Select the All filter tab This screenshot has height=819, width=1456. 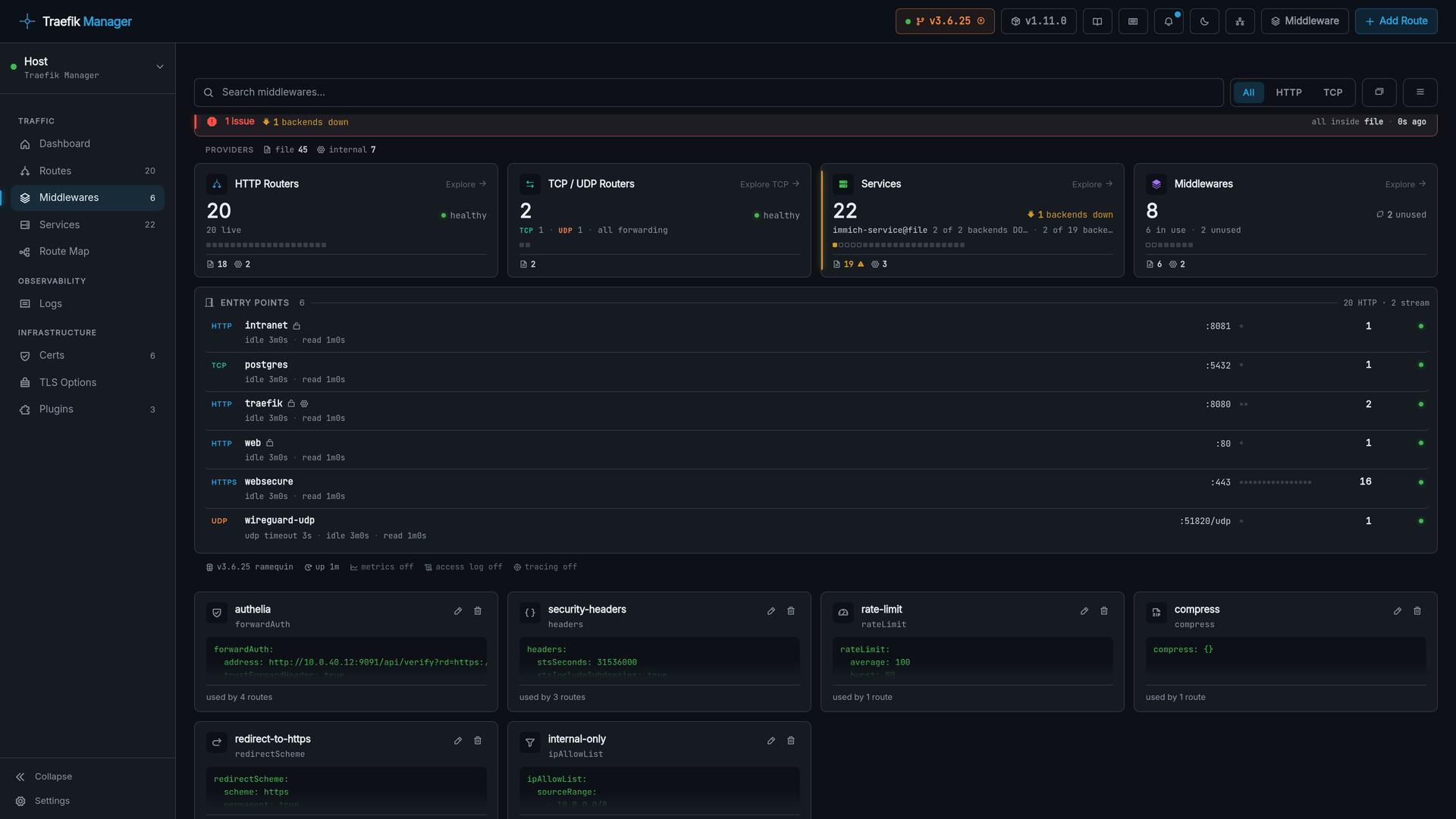(1248, 93)
